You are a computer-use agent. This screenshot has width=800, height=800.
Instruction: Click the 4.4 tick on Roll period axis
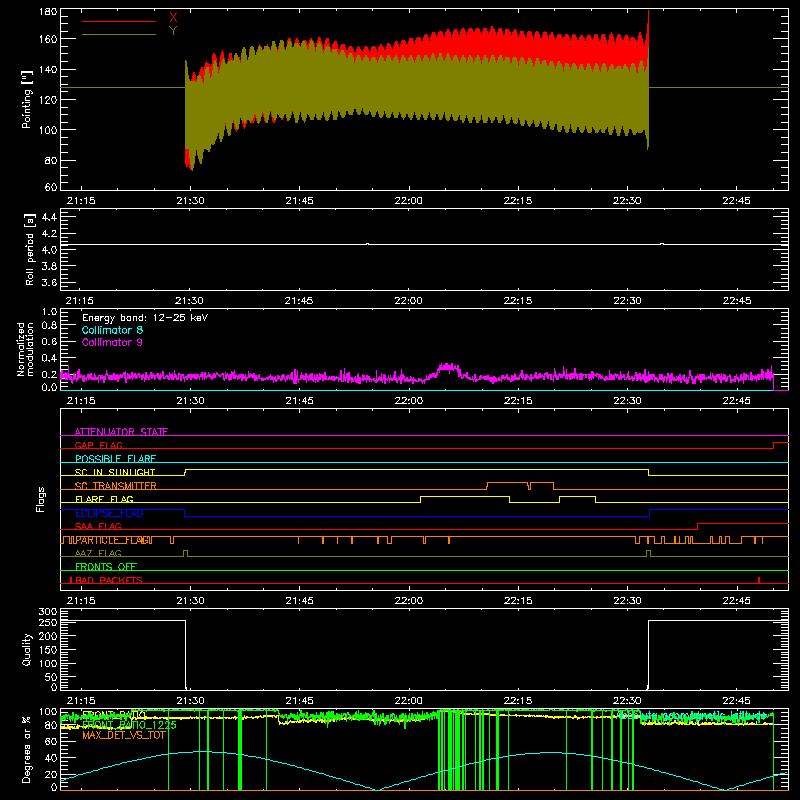pyautogui.click(x=49, y=217)
